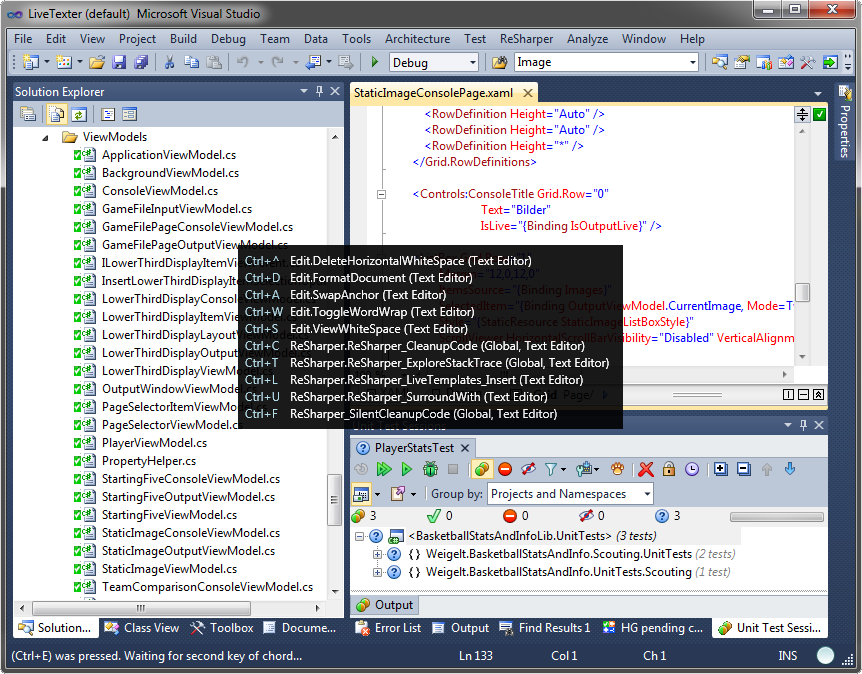Collapse the ViewModels folder
Screen dimensions: 862x674
(x=45, y=138)
